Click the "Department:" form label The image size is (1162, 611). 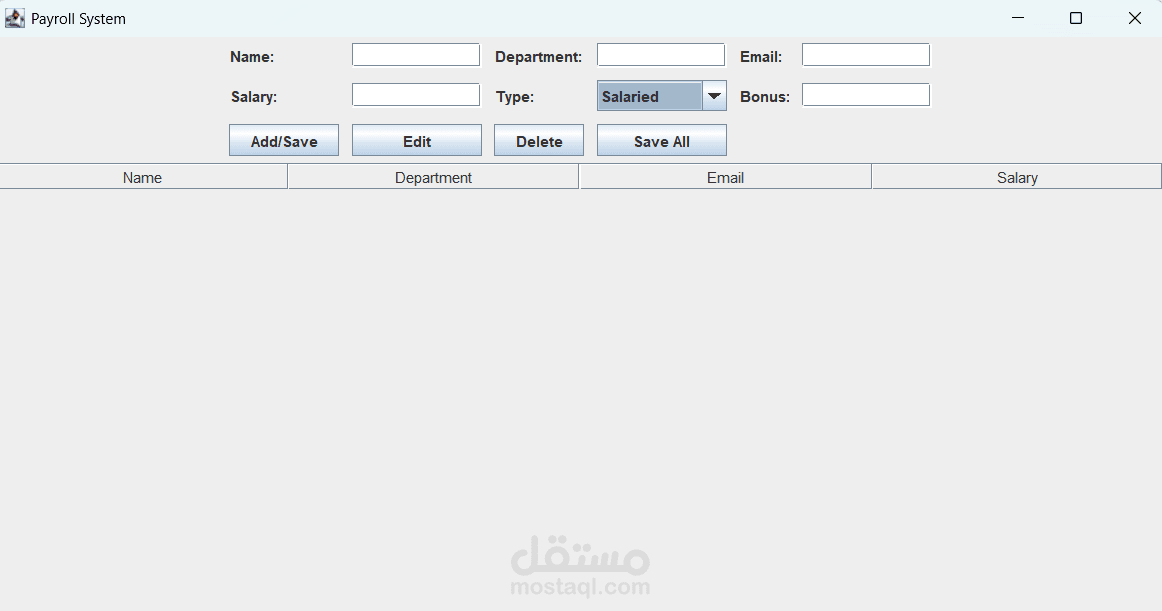tap(539, 57)
